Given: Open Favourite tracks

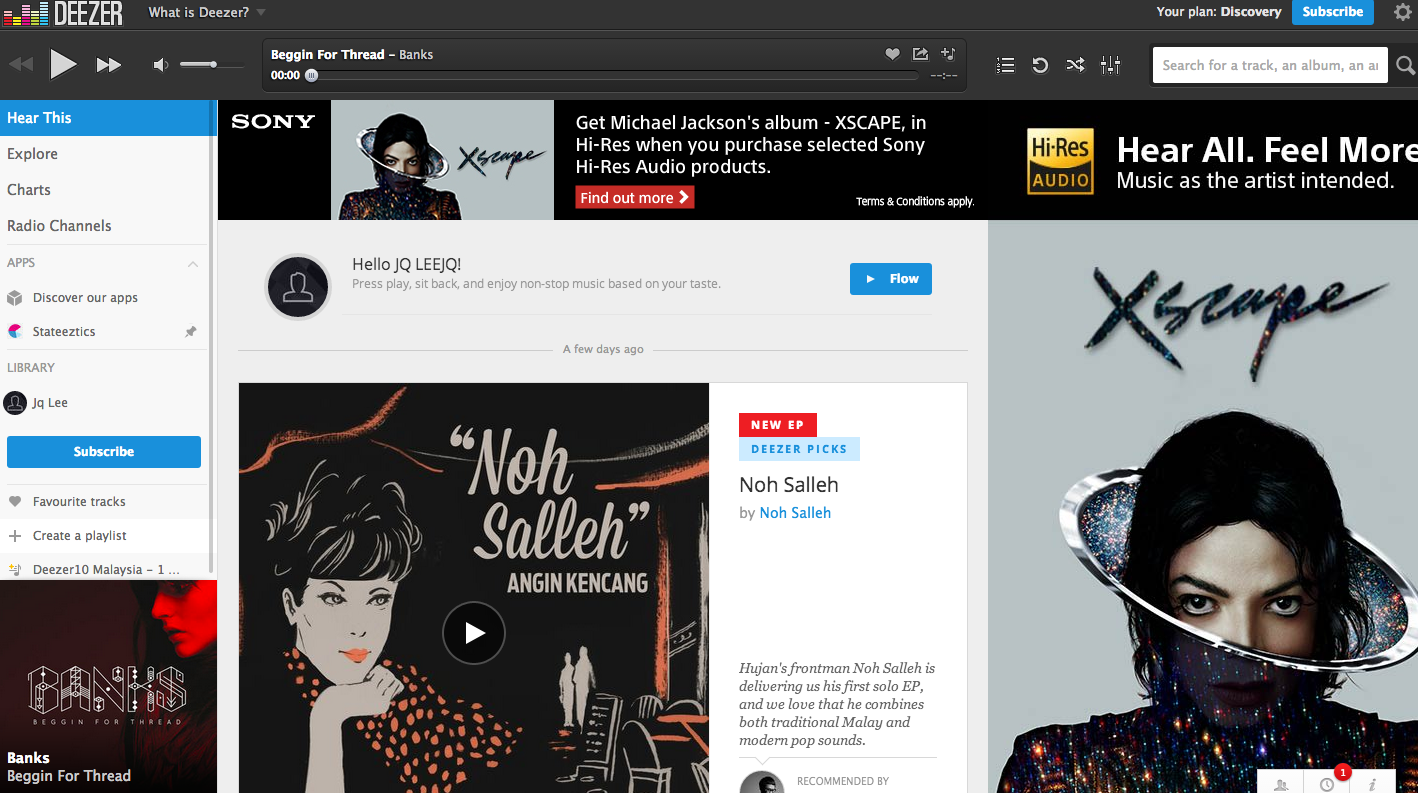Looking at the screenshot, I should [79, 502].
